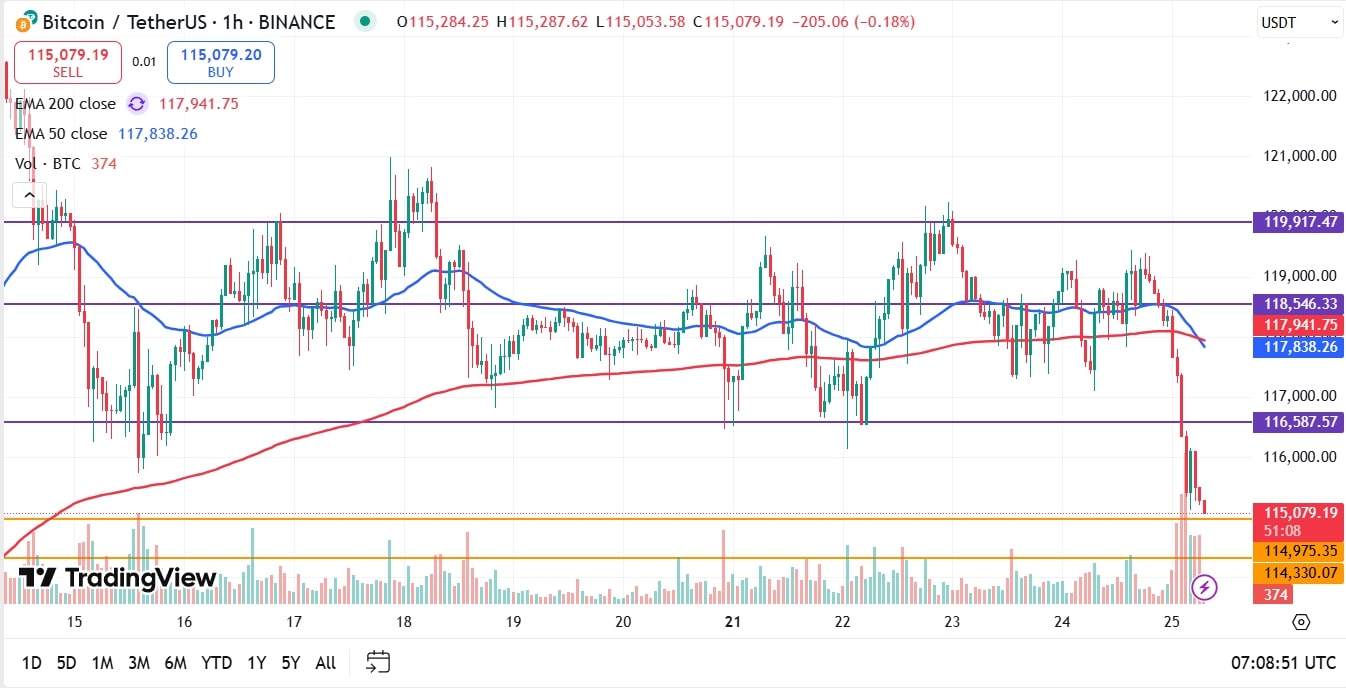Select the 5D time range
The height and width of the screenshot is (688, 1346).
pyautogui.click(x=66, y=662)
